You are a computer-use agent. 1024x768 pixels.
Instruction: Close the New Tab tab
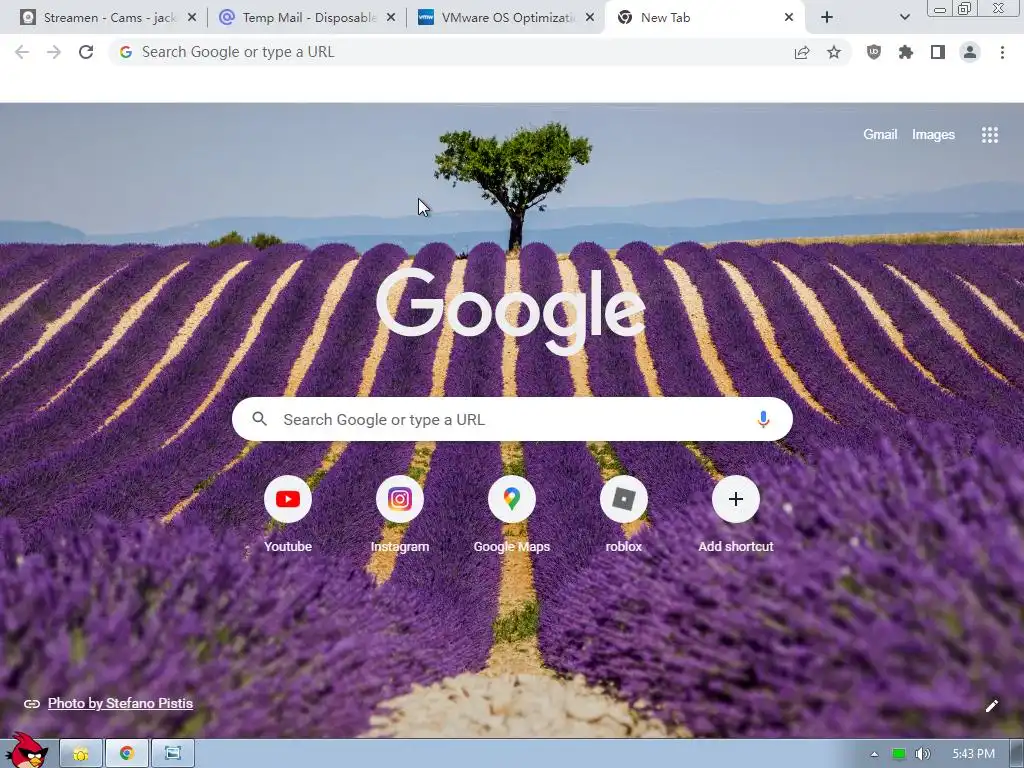pos(789,18)
